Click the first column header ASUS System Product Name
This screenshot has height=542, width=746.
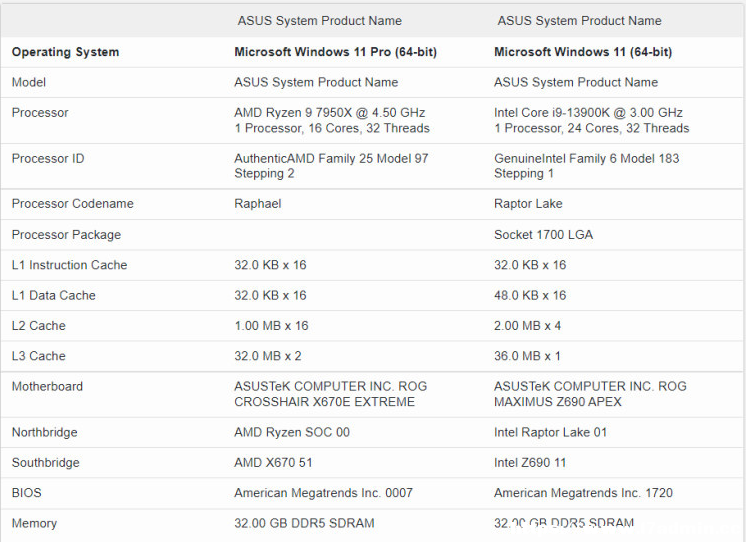320,21
